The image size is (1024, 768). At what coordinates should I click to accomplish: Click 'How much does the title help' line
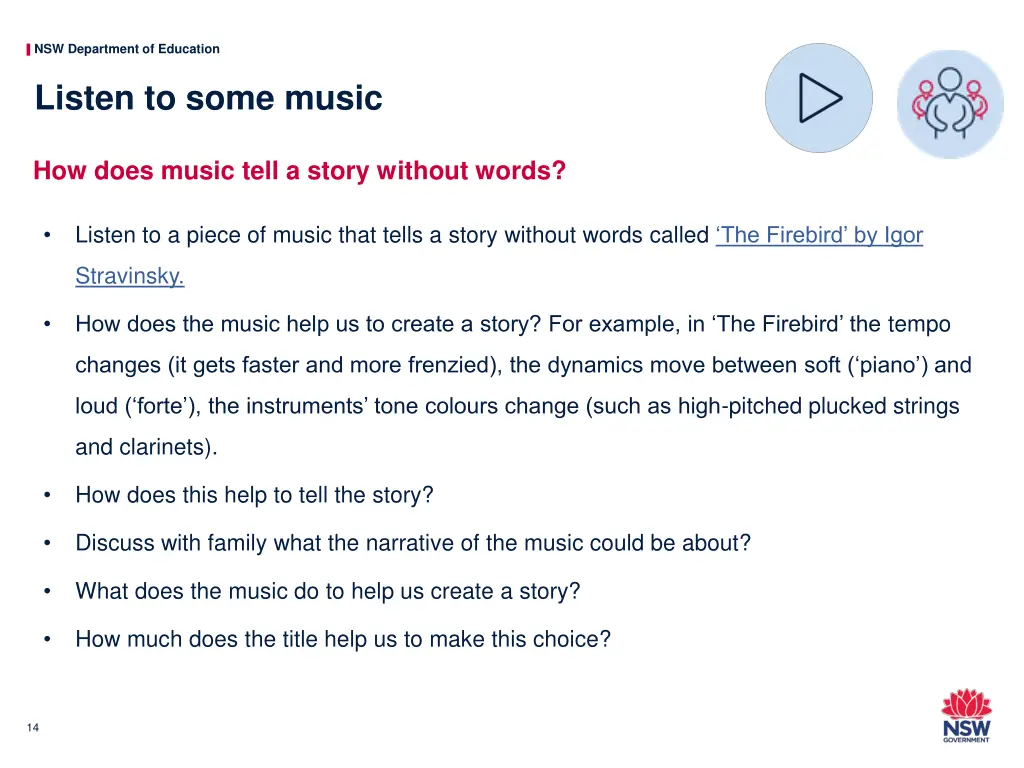click(343, 639)
